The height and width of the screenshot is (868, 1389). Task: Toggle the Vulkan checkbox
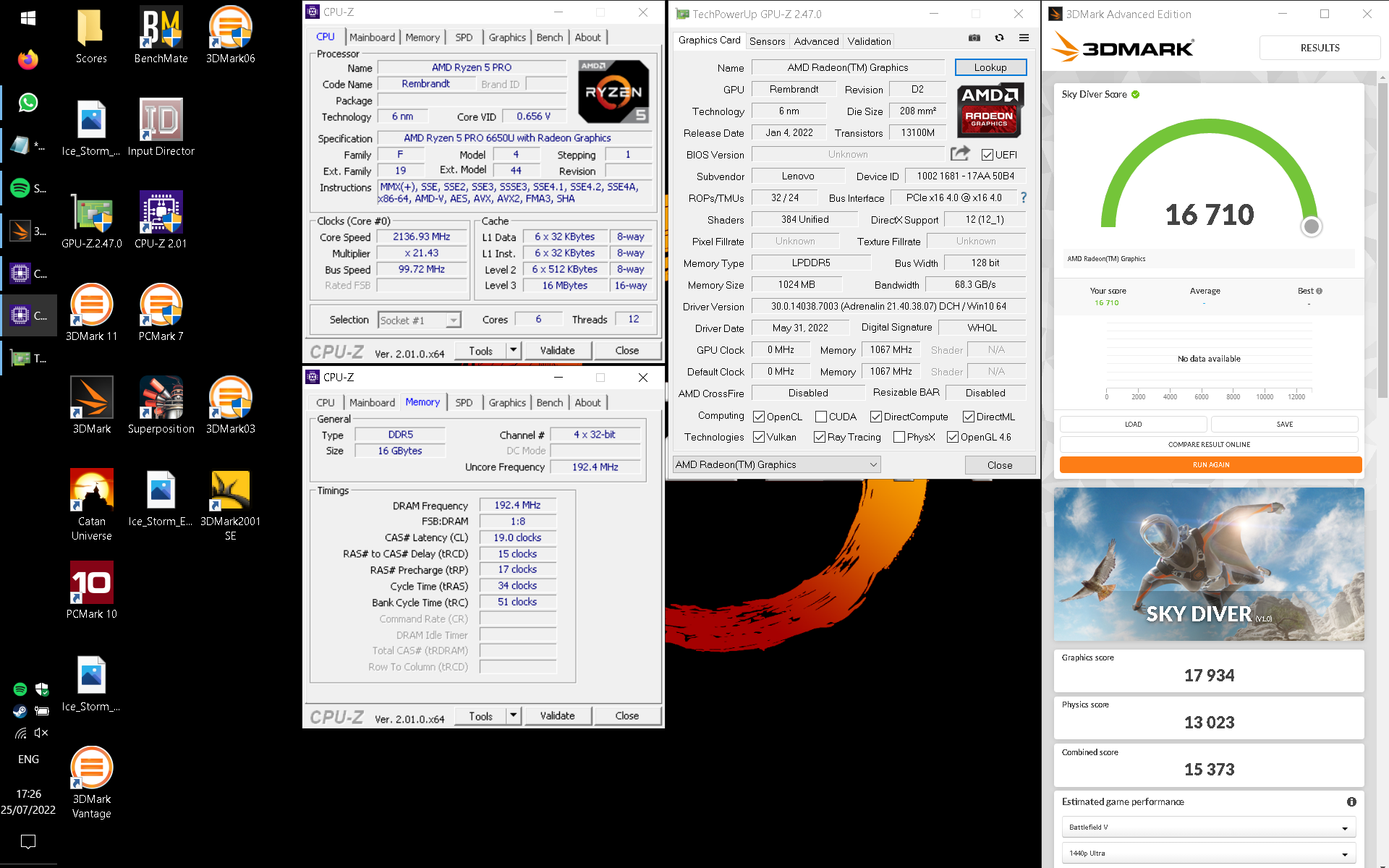759,437
